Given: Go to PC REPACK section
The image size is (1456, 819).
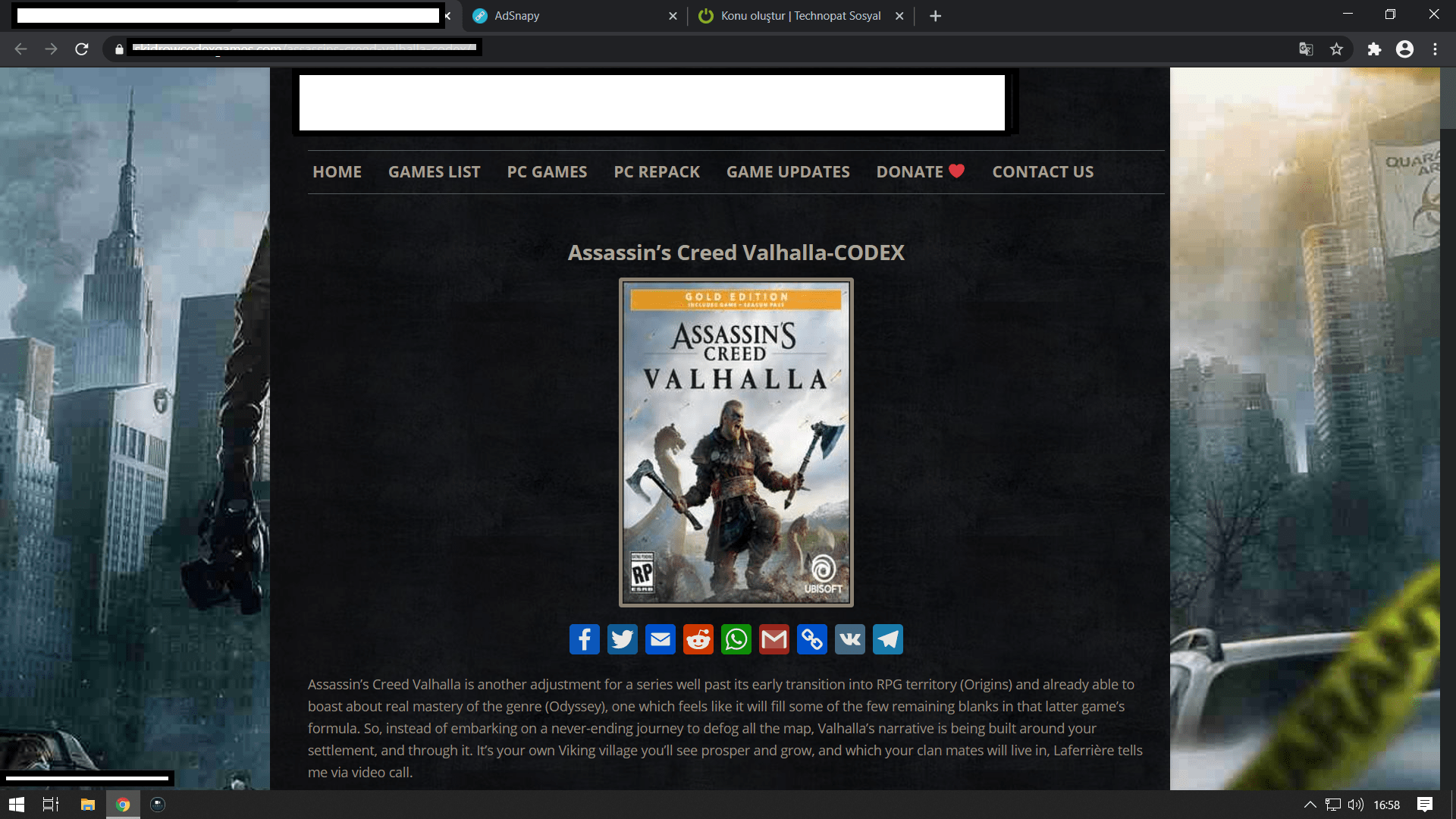Looking at the screenshot, I should [657, 172].
